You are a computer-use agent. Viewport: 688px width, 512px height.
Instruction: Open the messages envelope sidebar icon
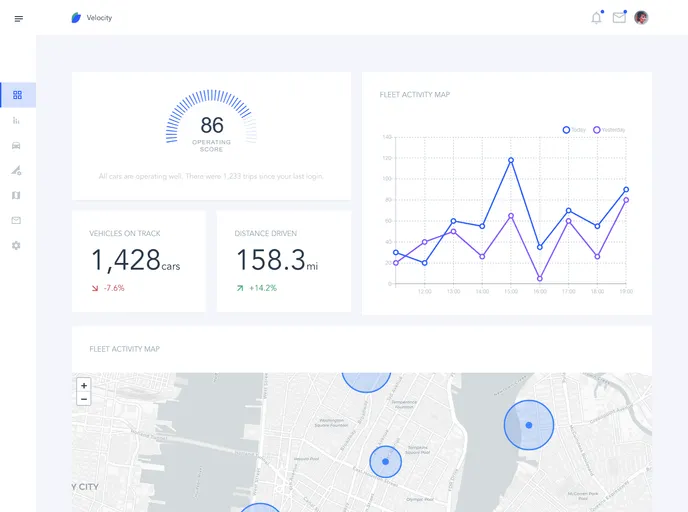pos(16,220)
